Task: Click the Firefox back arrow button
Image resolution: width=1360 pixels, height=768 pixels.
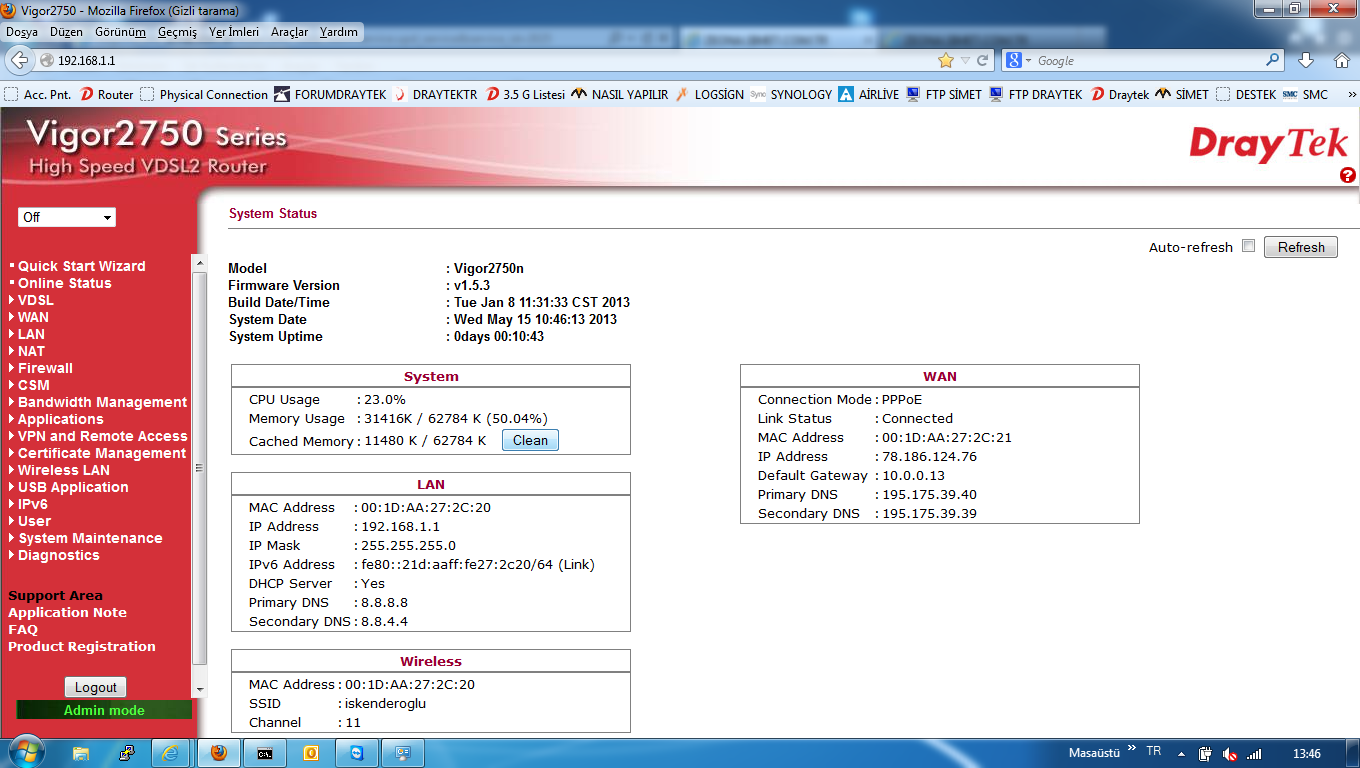Action: [x=18, y=61]
